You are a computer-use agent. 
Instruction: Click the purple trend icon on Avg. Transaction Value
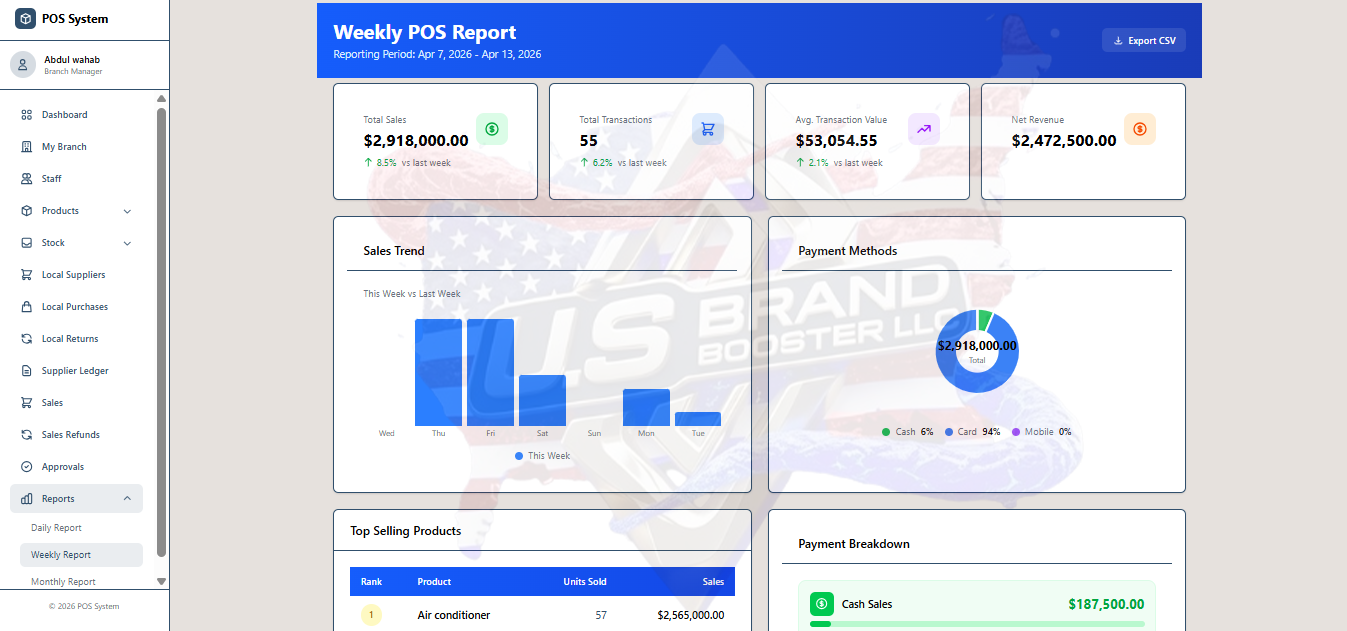923,129
